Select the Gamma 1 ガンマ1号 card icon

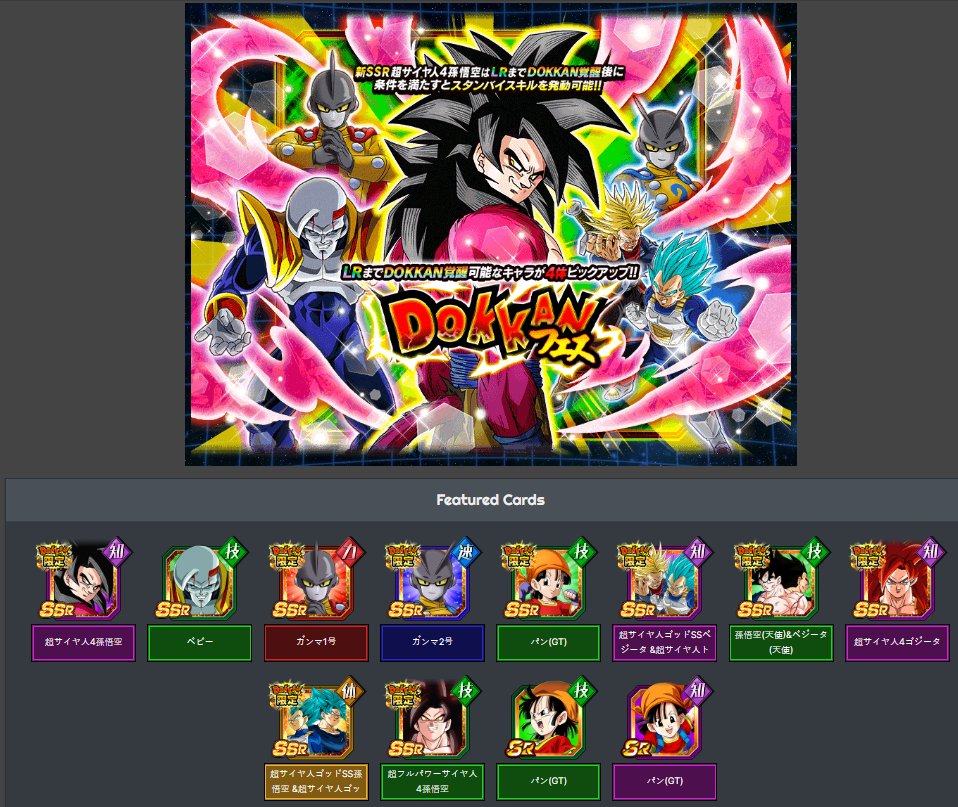[316, 580]
